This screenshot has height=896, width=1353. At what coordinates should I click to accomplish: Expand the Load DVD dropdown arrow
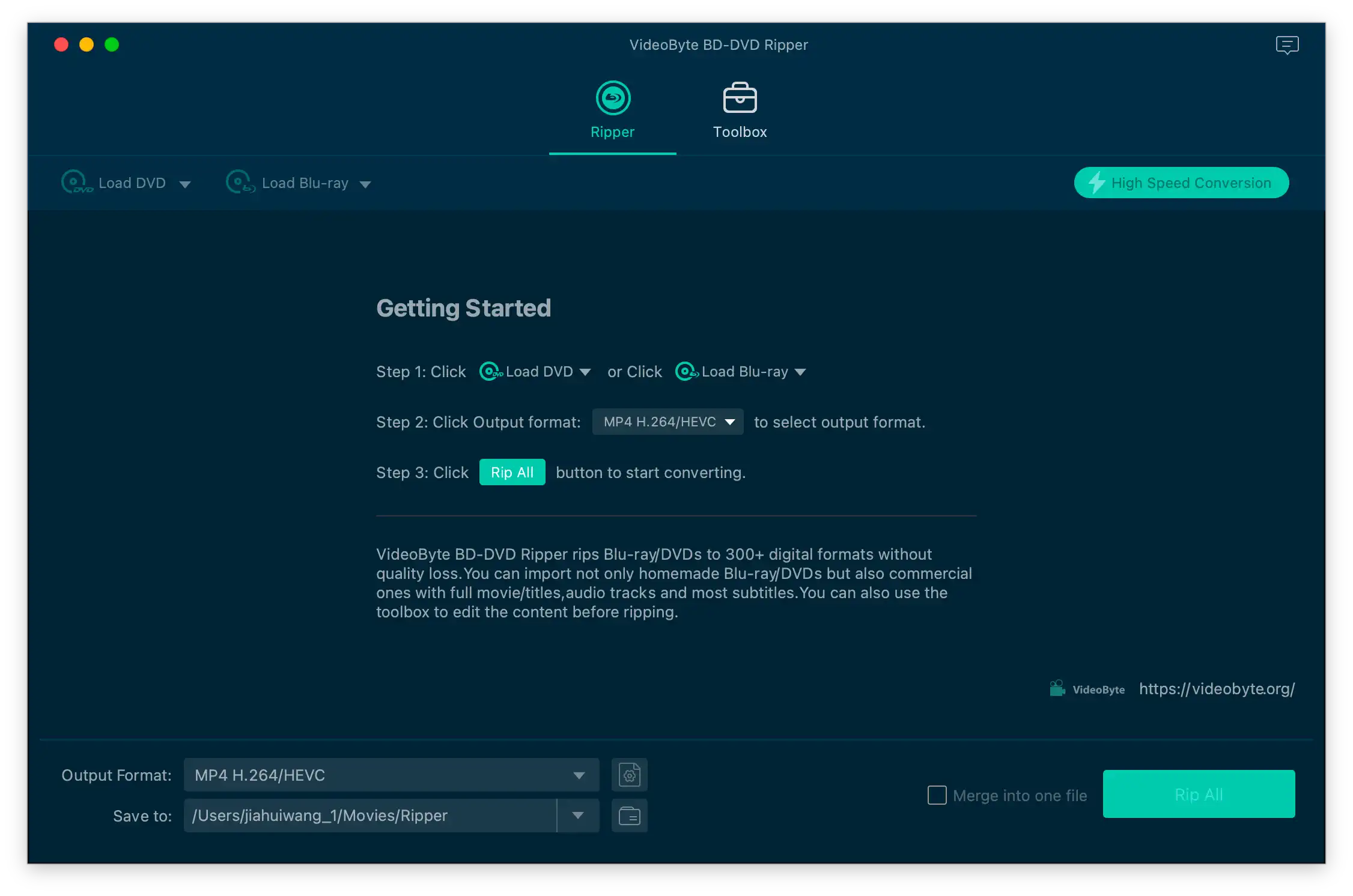click(x=185, y=184)
